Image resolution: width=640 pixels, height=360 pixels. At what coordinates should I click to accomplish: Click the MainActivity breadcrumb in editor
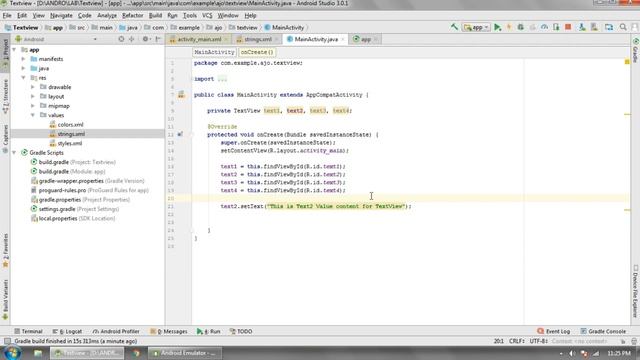[214, 52]
